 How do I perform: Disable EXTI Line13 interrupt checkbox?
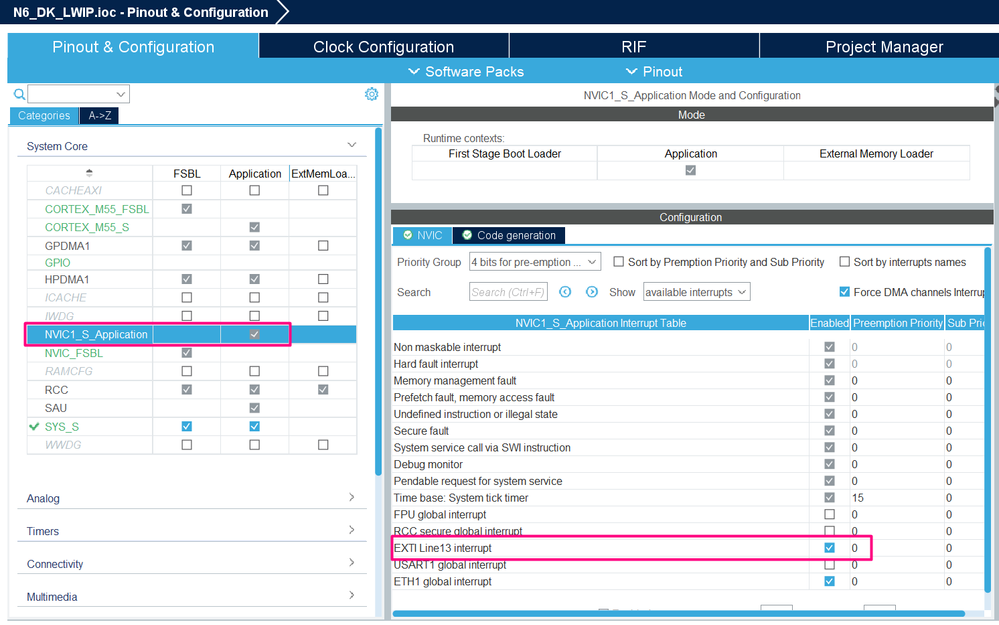click(829, 547)
